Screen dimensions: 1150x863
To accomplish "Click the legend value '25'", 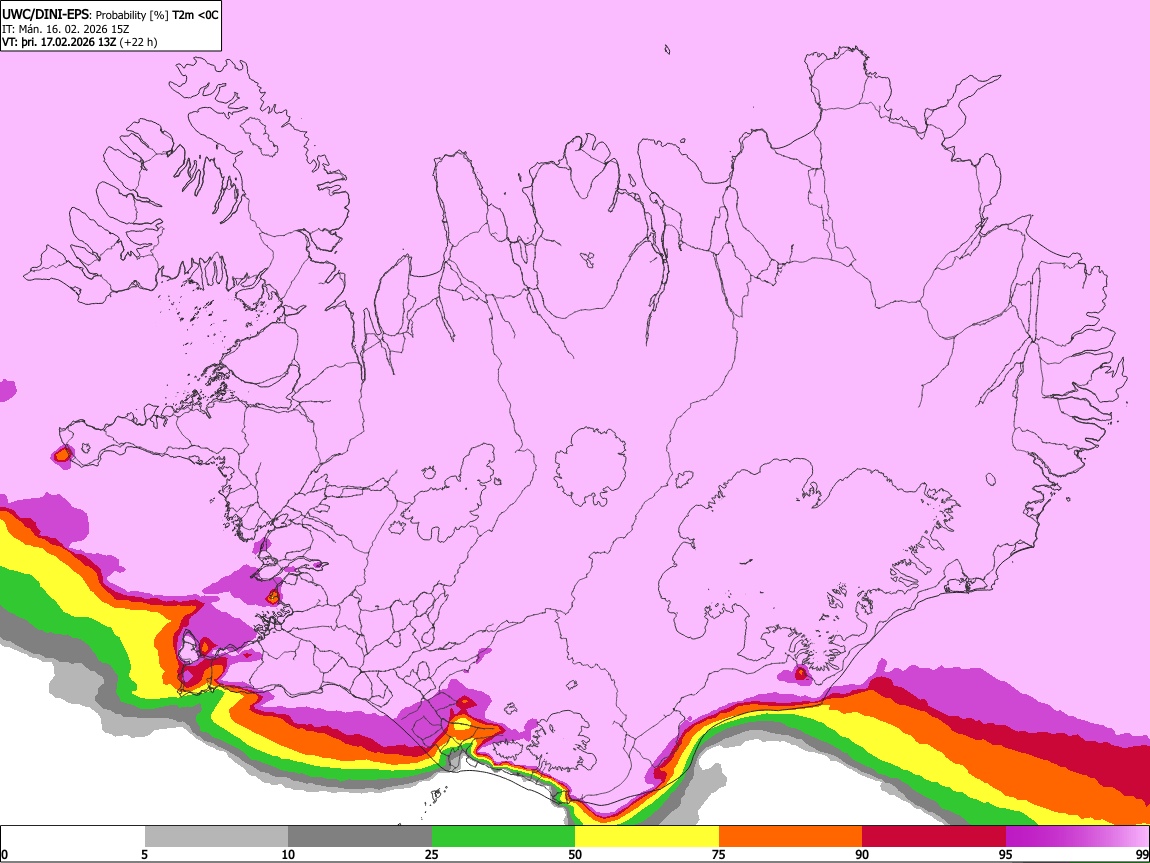I will 432,855.
